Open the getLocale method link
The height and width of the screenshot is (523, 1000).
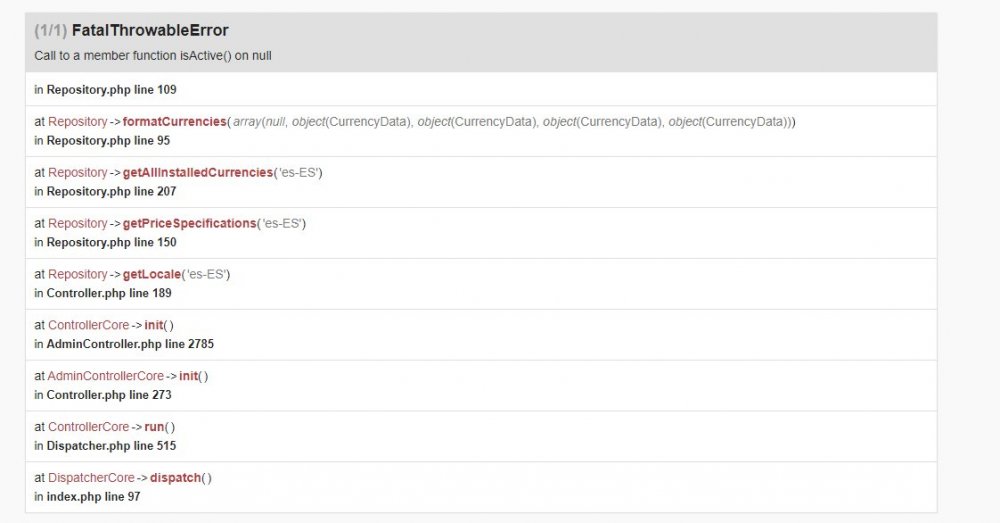point(152,274)
